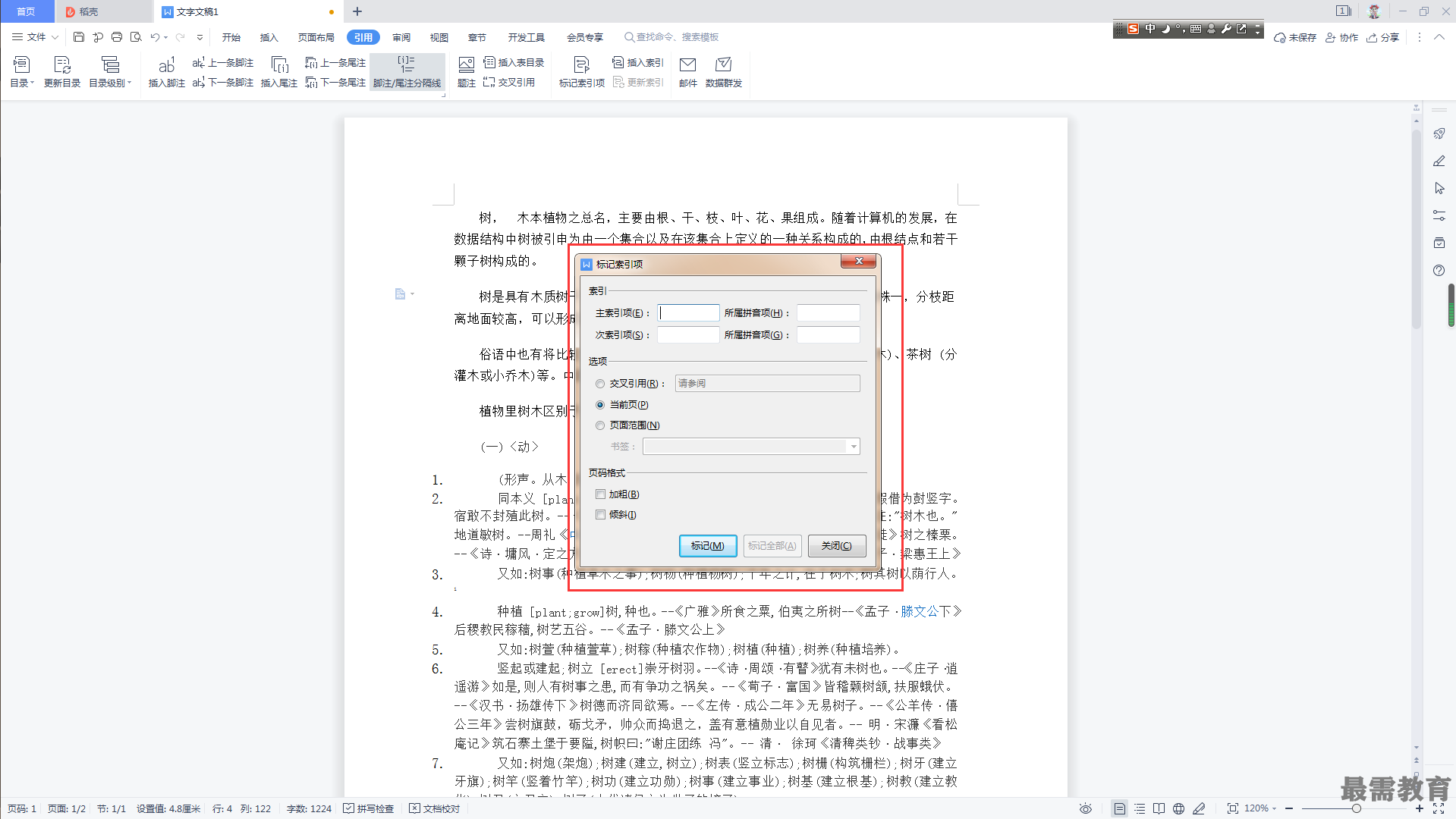1456x819 pixels.
Task: Click the 标记(M) button
Action: (708, 546)
